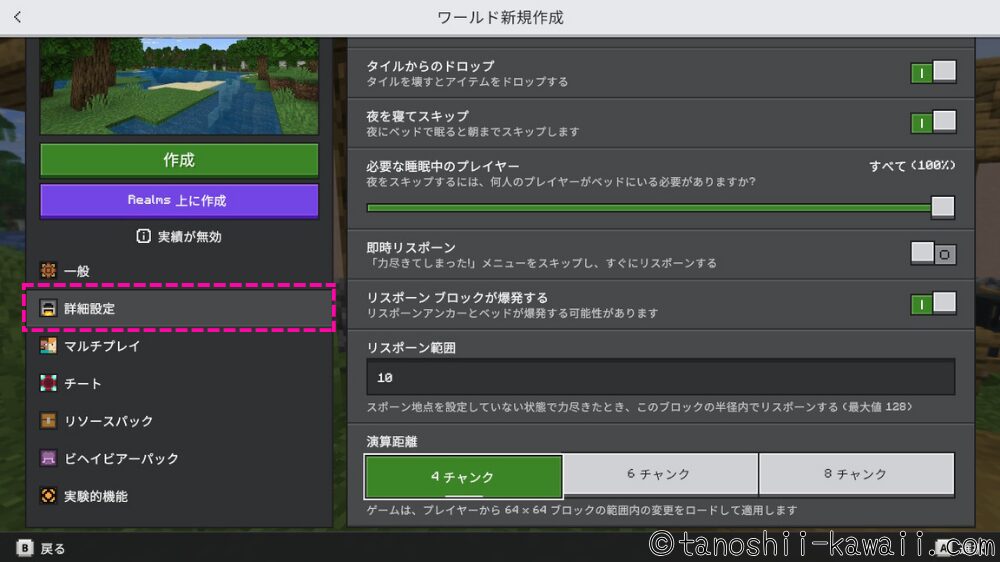Screen dimensions: 1000x562
Task: Click the 詳細設定 chest icon
Action: point(48,308)
